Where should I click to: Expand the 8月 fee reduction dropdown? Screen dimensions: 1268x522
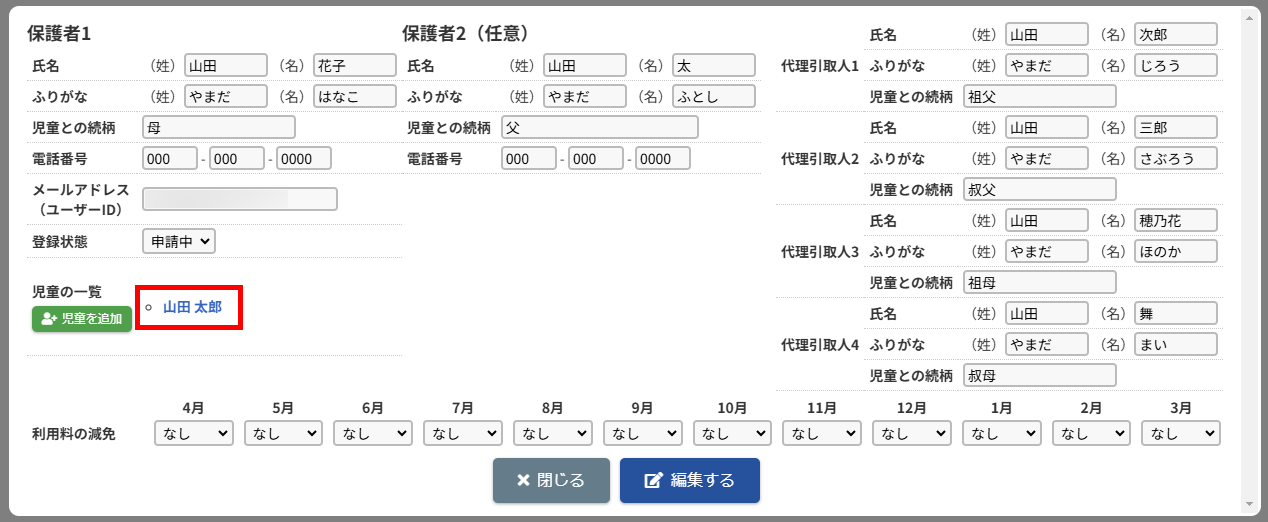pos(552,433)
